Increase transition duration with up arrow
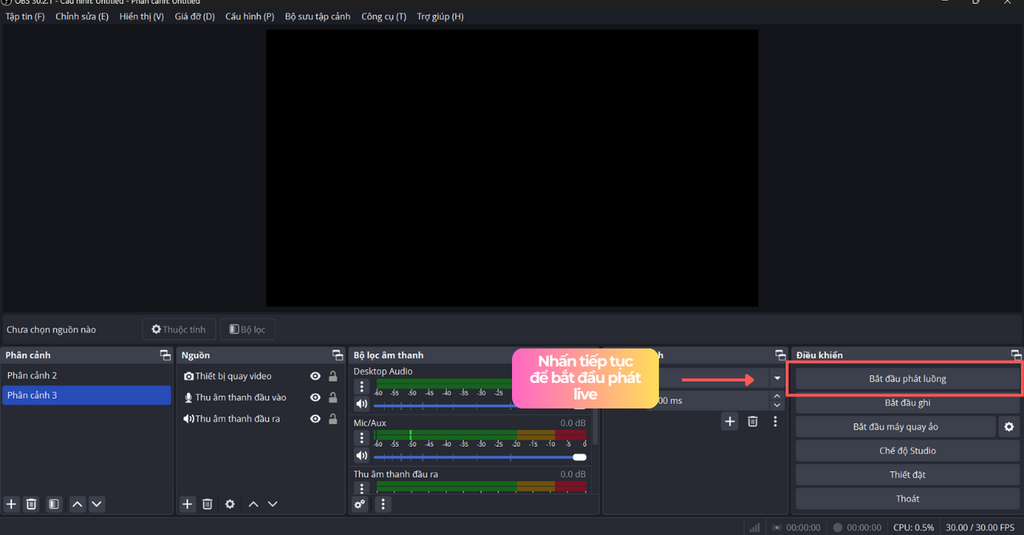Screen dimensions: 1024x535 pos(777,396)
